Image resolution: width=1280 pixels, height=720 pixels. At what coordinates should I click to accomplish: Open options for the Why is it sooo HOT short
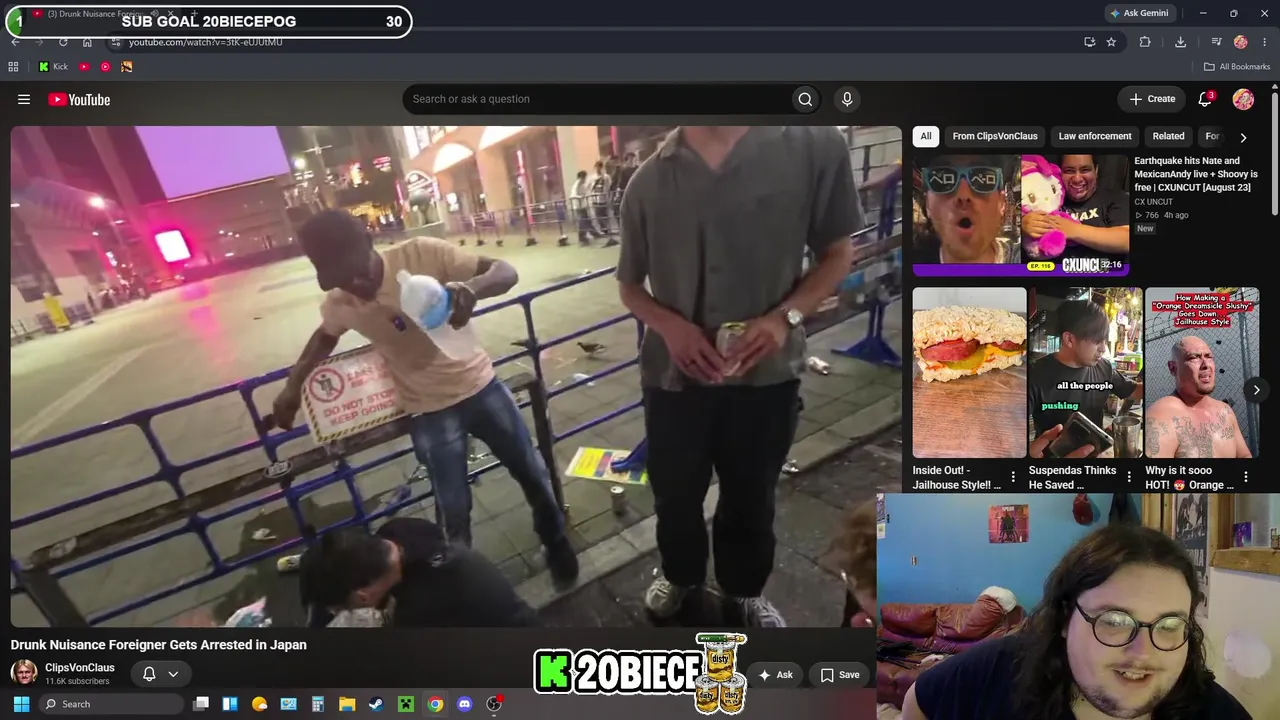tap(1245, 477)
